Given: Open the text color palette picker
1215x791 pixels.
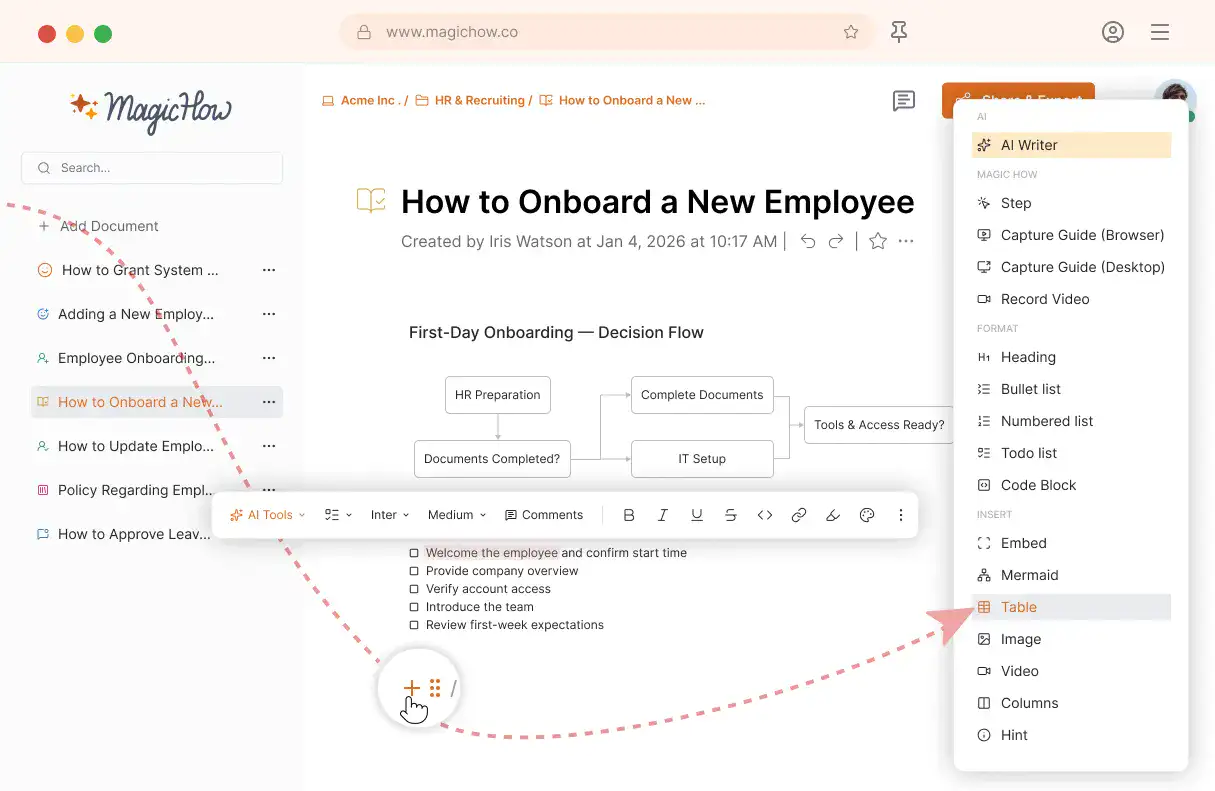Looking at the screenshot, I should point(866,514).
